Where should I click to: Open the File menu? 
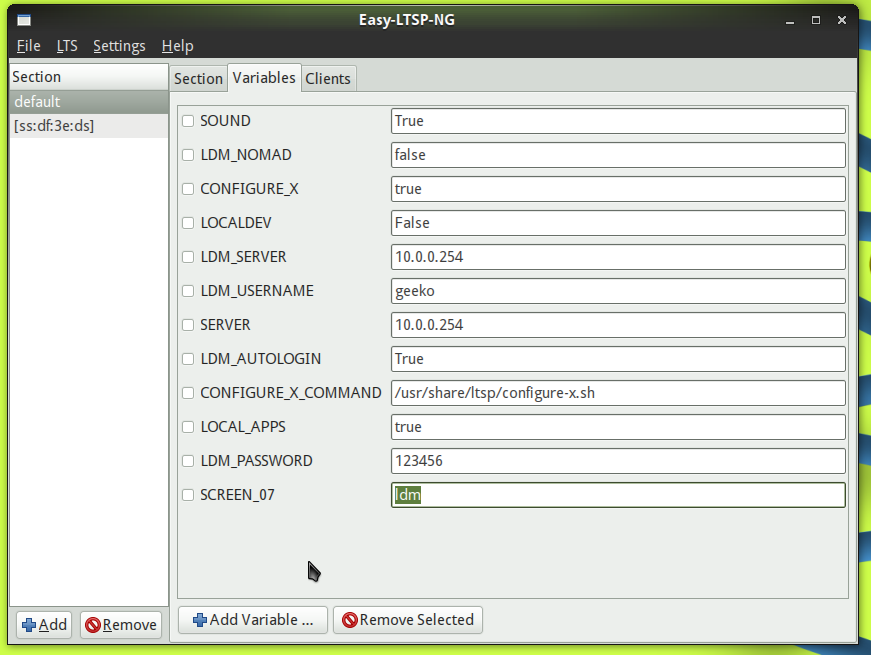[28, 46]
